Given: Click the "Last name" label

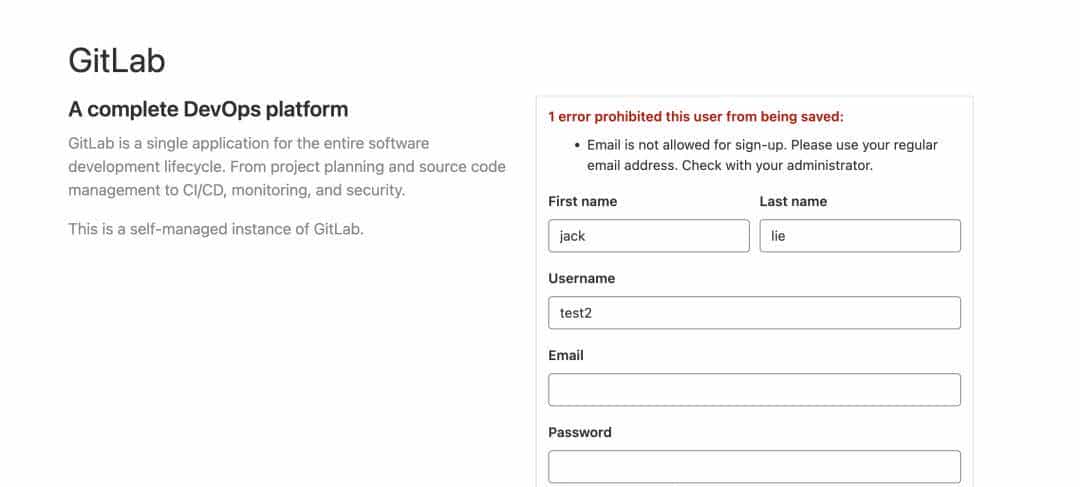Looking at the screenshot, I should 793,201.
